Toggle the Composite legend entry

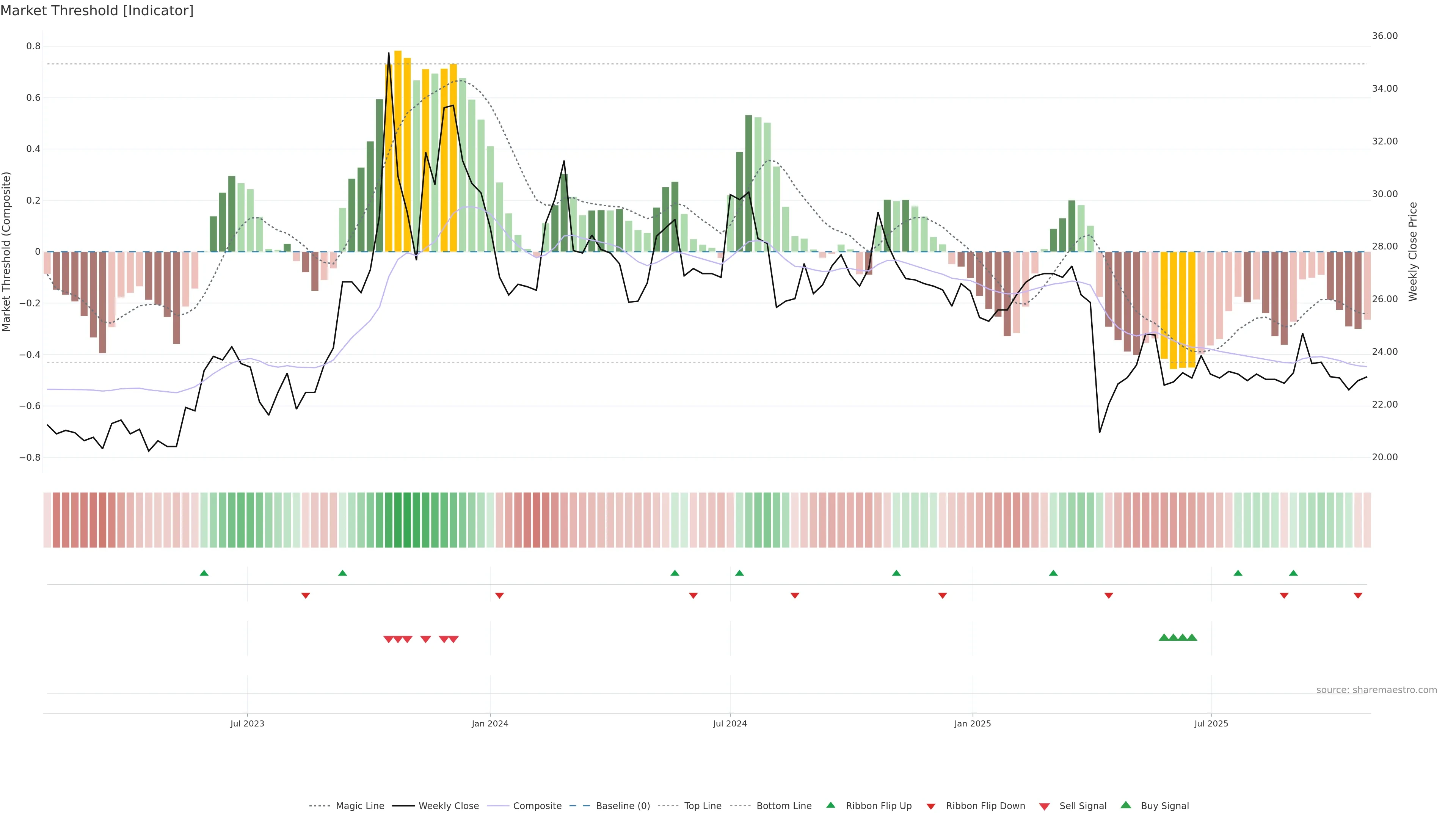click(537, 806)
